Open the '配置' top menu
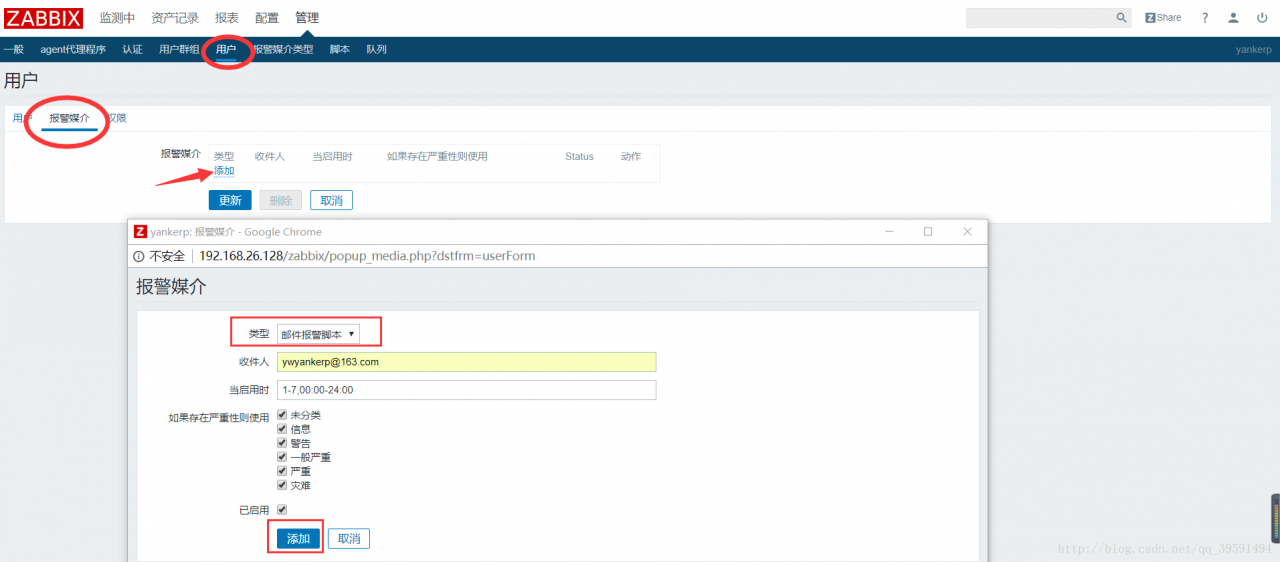The width and height of the screenshot is (1280, 562). (267, 18)
